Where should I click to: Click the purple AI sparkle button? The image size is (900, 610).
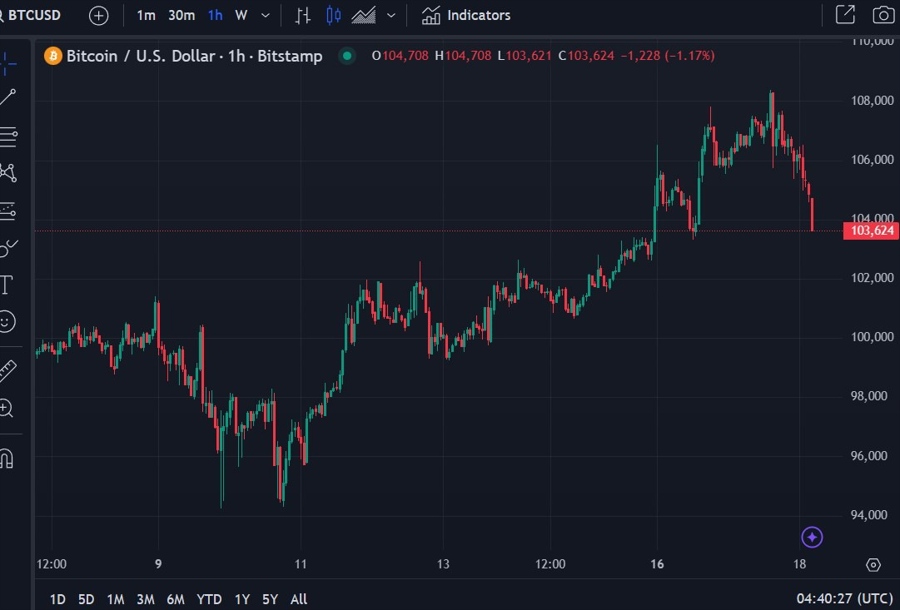point(812,537)
